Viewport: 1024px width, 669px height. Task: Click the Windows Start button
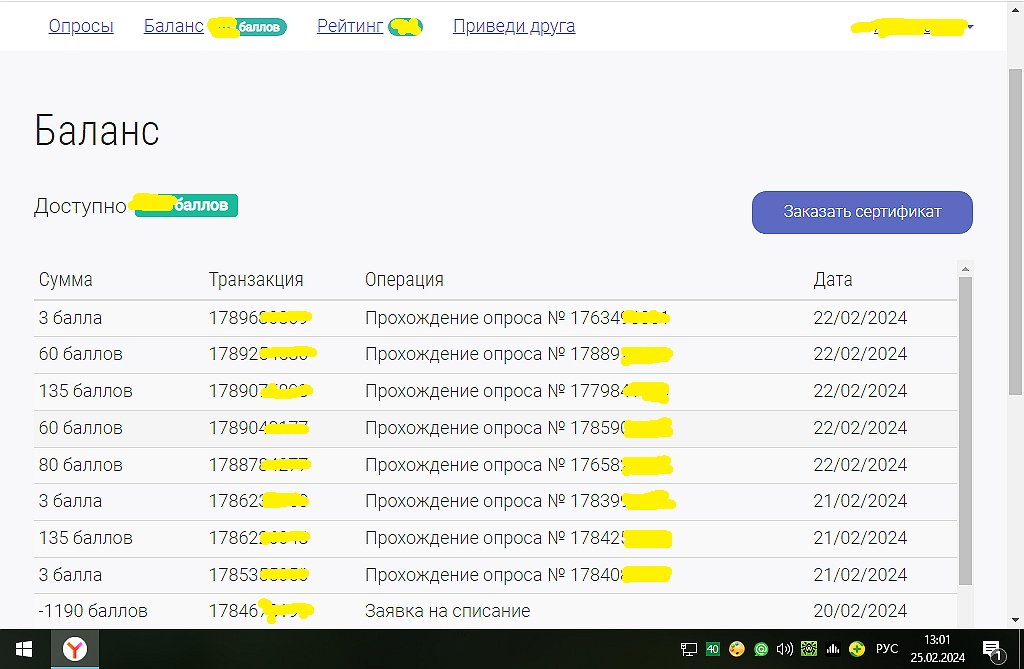22,649
